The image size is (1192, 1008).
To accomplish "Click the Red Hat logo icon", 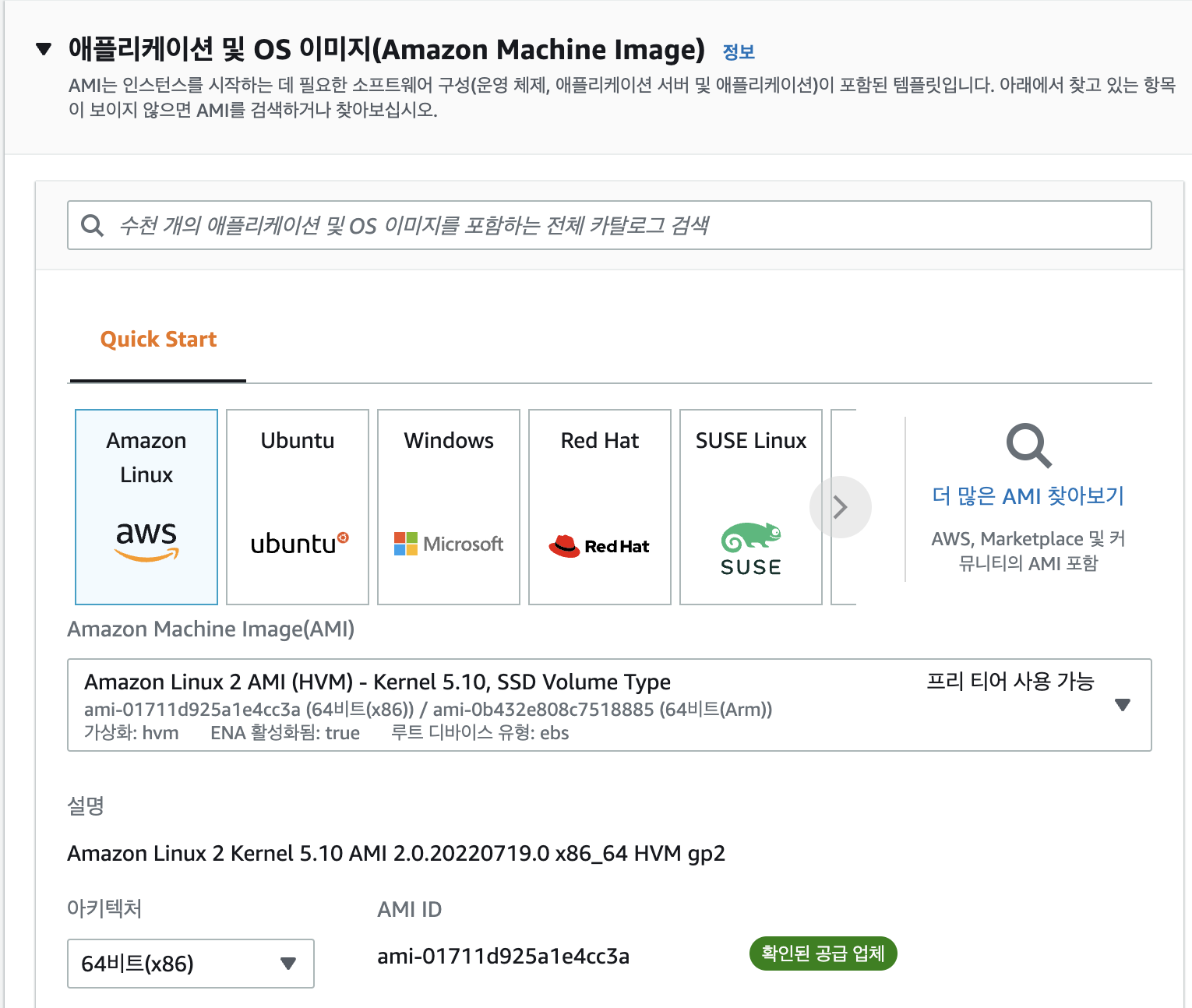I will (x=599, y=546).
